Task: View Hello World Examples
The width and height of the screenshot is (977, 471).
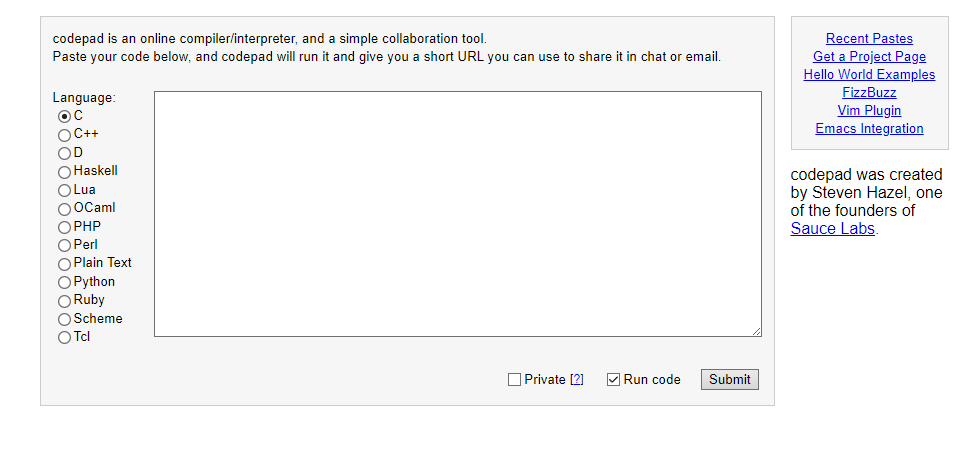Action: point(869,75)
